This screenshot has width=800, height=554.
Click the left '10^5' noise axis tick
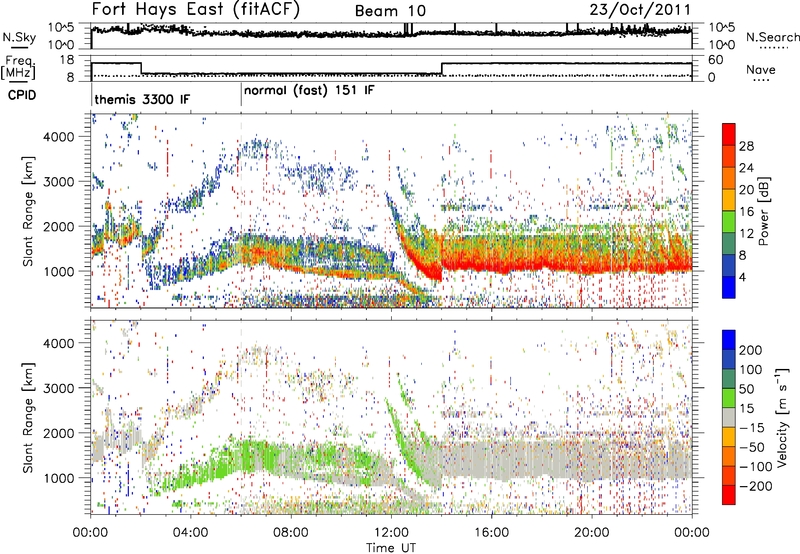(x=61, y=27)
